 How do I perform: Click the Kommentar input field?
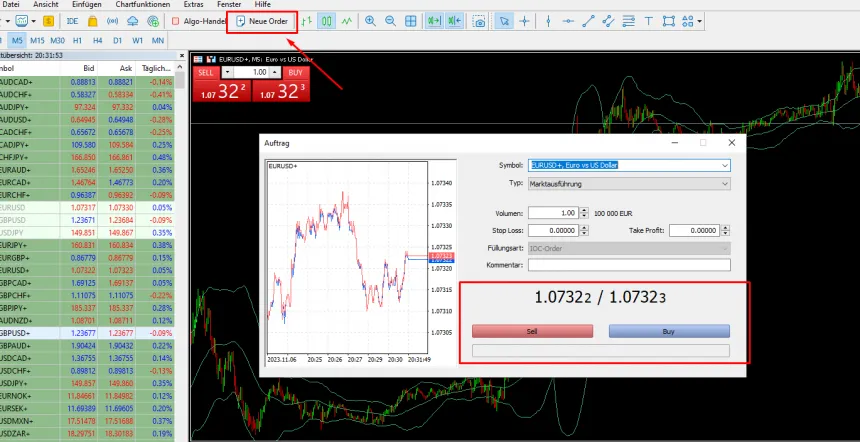pyautogui.click(x=629, y=265)
